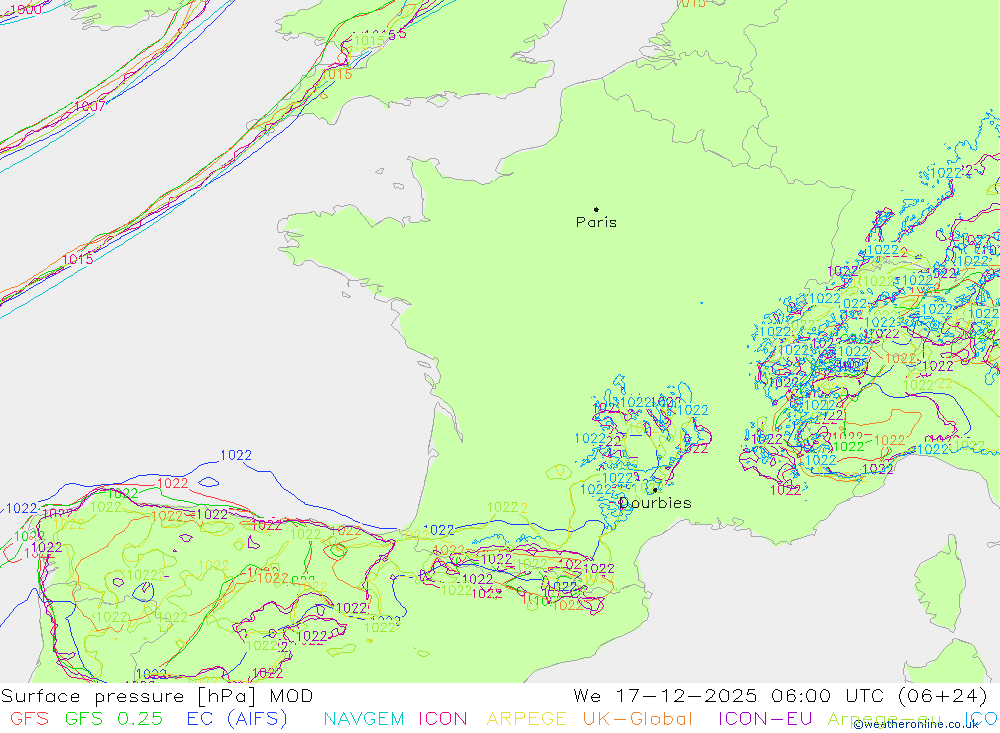The image size is (1000, 733).
Task: Click the magenta 1007 isobar label
Action: tap(90, 107)
